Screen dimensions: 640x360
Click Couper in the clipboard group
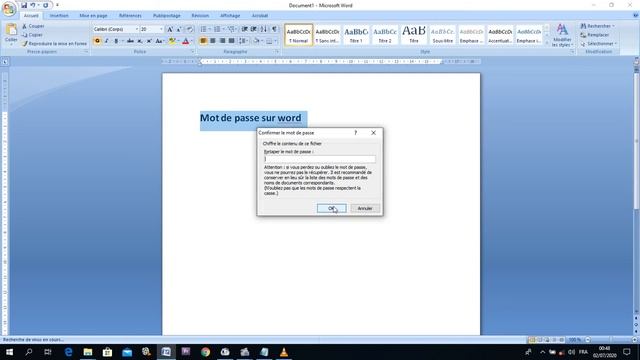pos(33,26)
